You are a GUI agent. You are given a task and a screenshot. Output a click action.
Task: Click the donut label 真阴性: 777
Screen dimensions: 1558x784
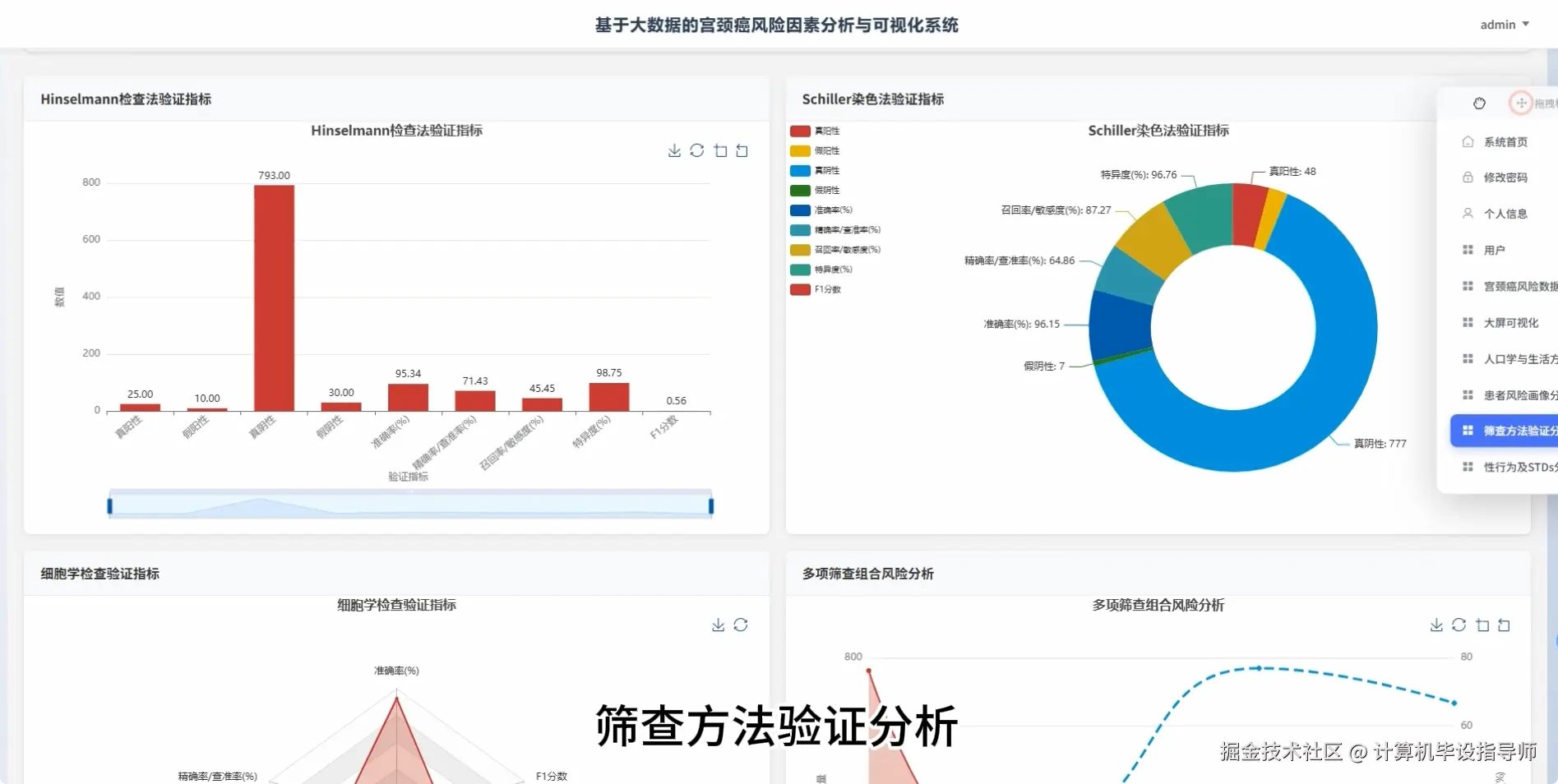(x=1380, y=444)
